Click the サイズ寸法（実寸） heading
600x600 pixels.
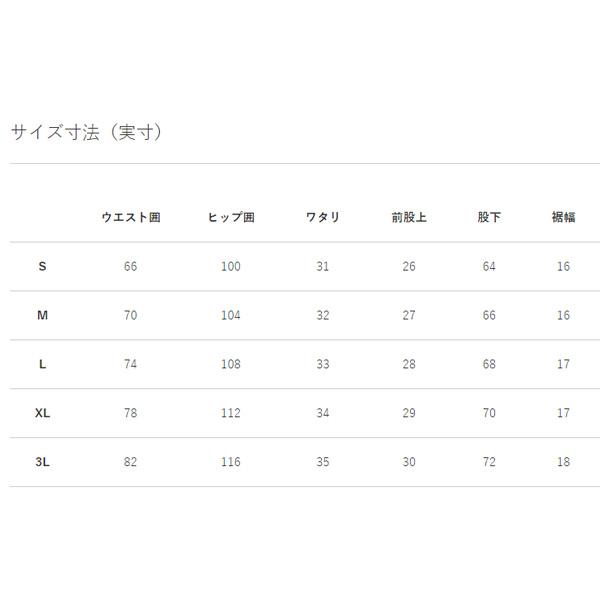click(86, 132)
